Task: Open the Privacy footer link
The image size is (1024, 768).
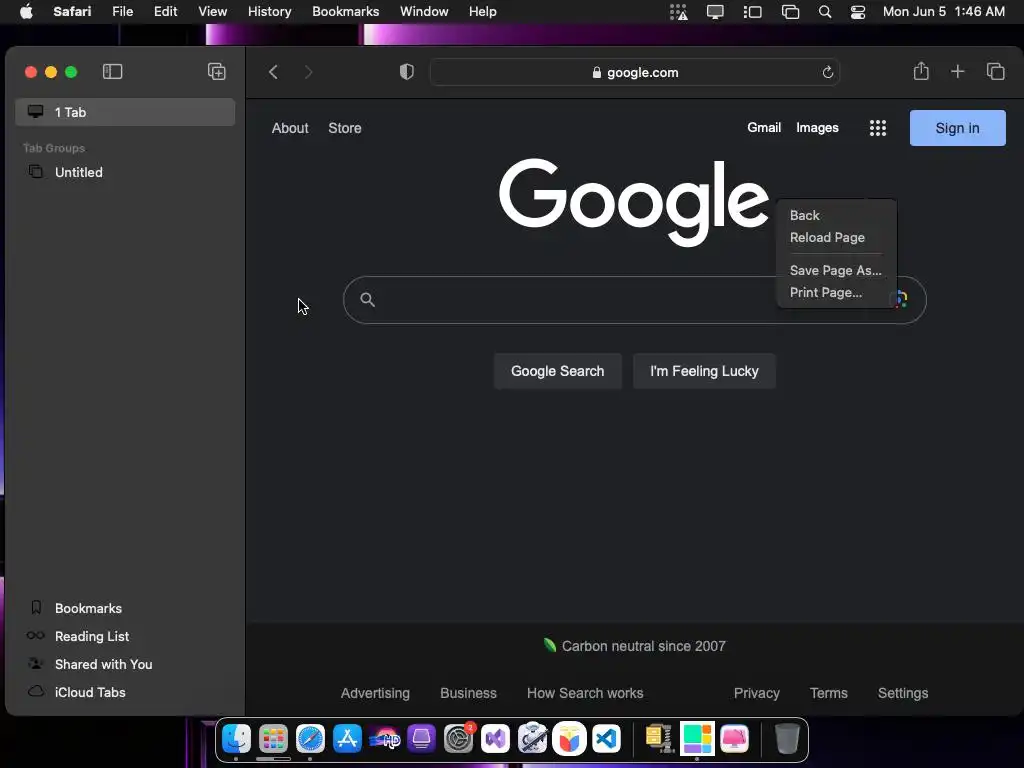Action: point(756,693)
